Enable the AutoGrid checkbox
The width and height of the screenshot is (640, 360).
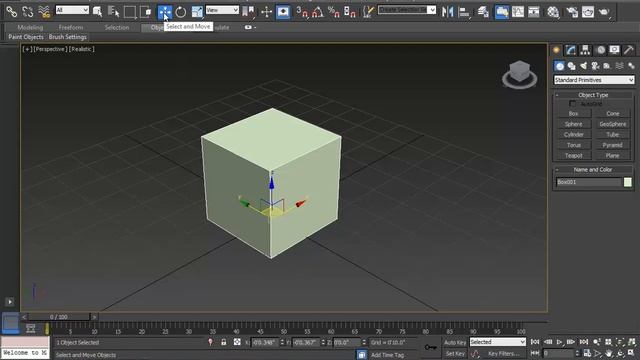tap(573, 104)
